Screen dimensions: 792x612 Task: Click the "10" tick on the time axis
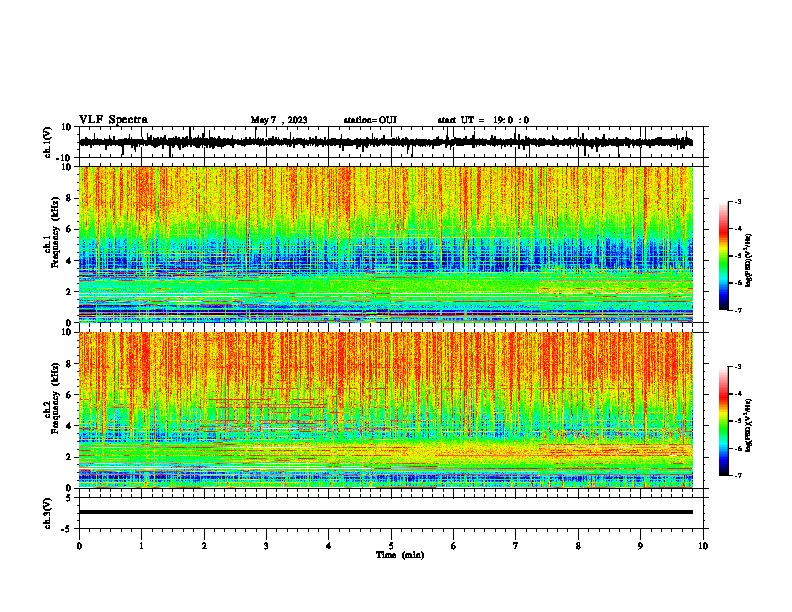pos(703,546)
